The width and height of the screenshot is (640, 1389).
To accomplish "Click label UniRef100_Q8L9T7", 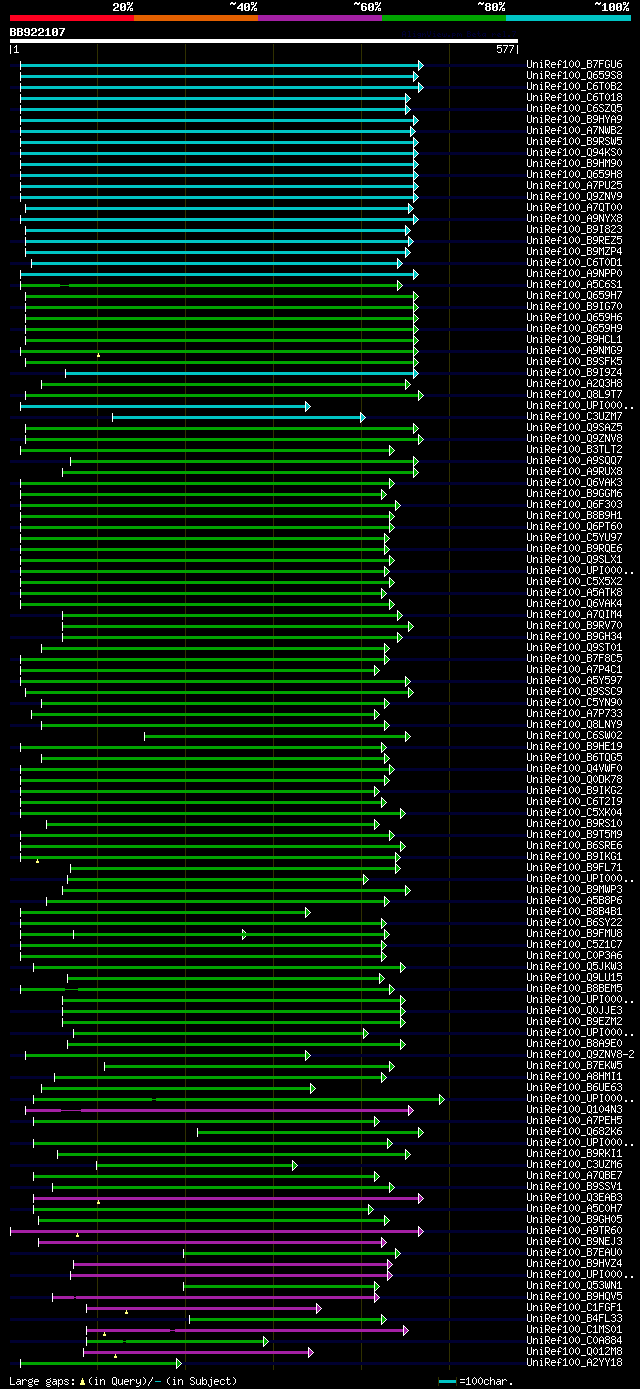I will tap(574, 395).
